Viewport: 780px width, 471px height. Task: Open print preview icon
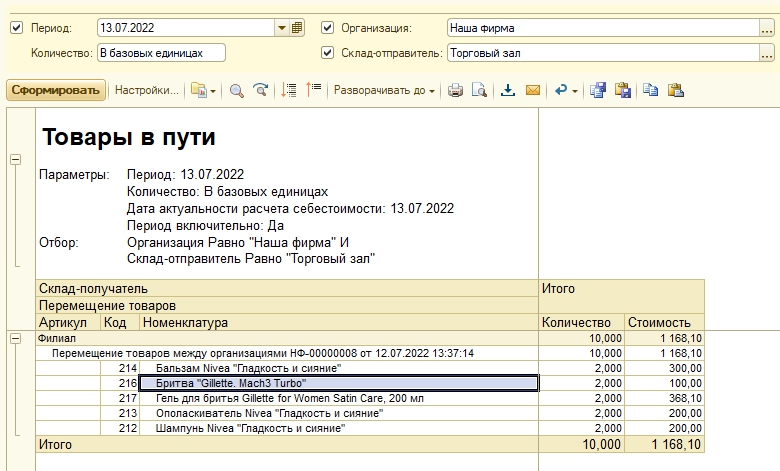point(479,90)
